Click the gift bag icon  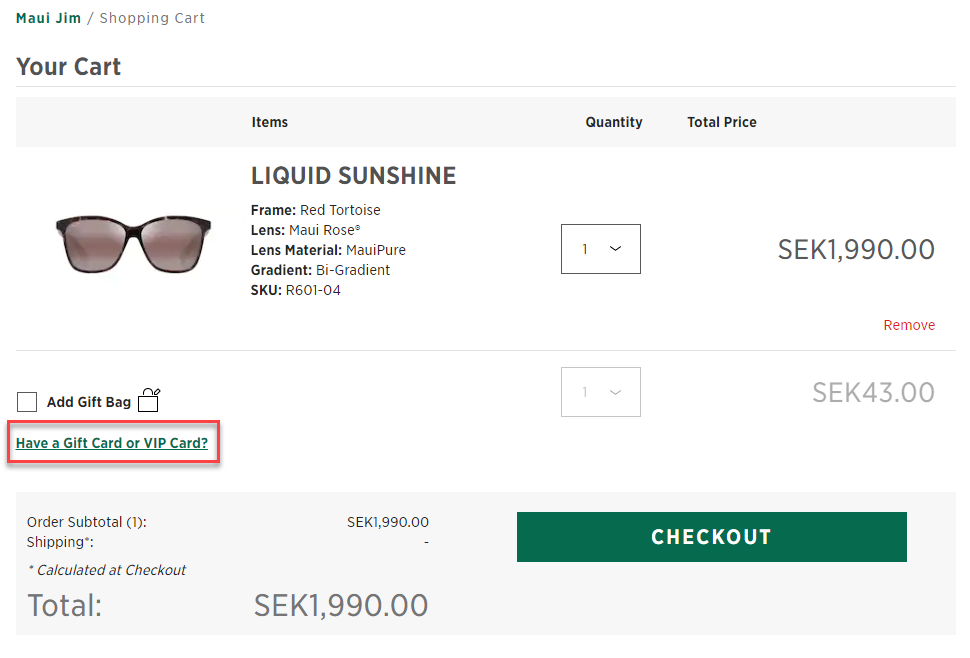point(148,400)
